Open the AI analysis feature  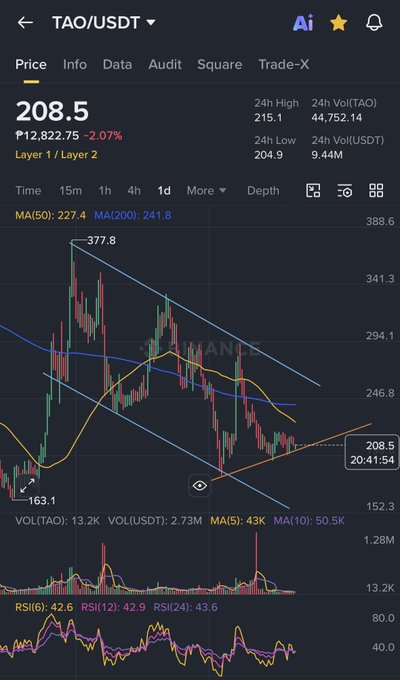(x=303, y=23)
